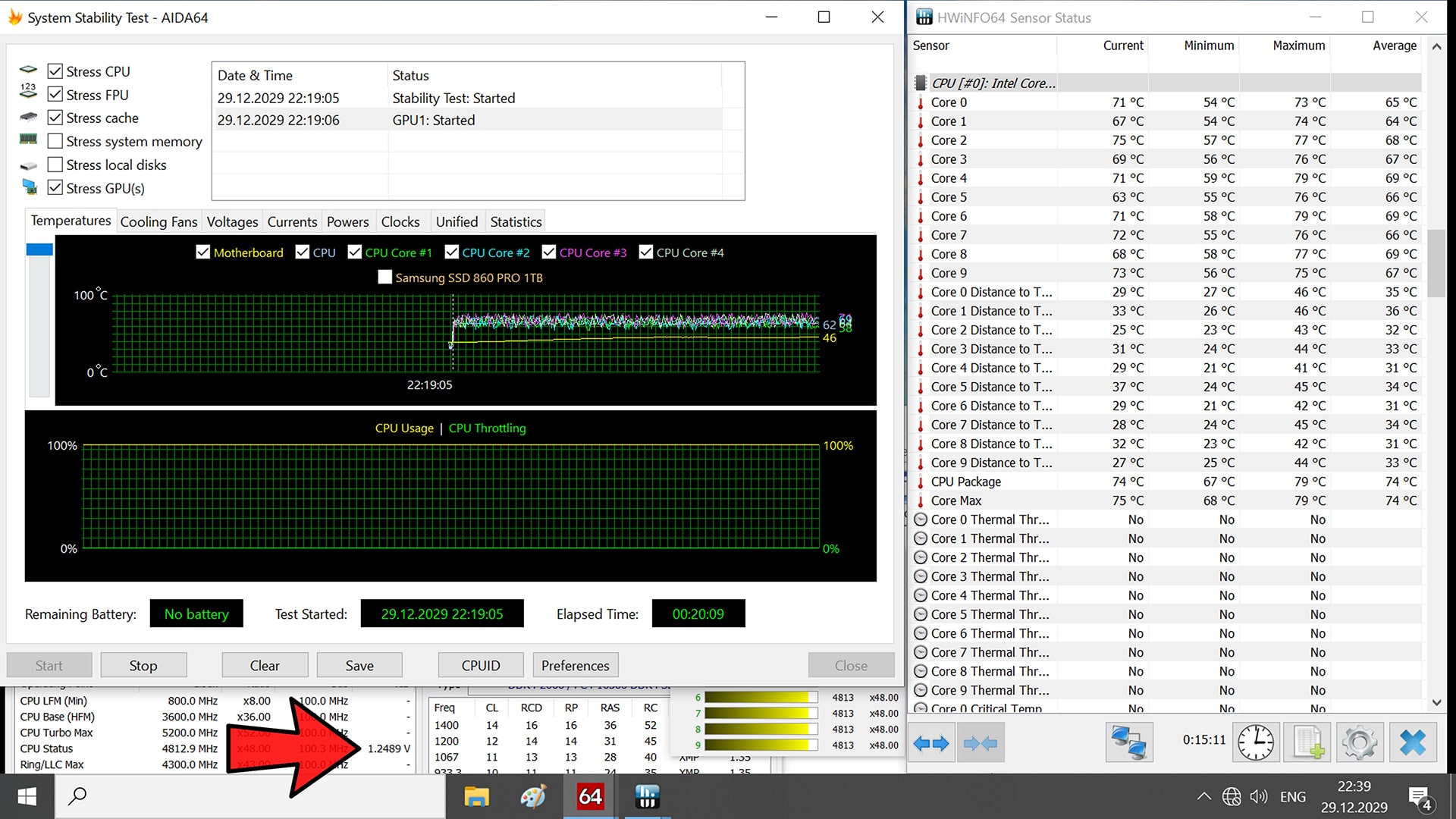Screen dimensions: 1456x819
Task: Open the Preferences dialog
Action: (x=575, y=666)
